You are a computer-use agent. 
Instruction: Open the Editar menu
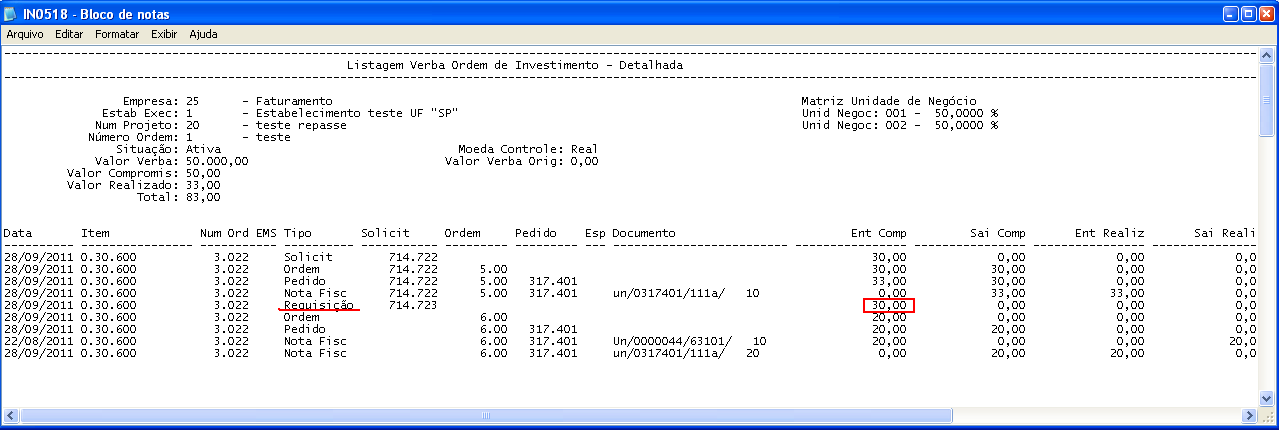click(x=70, y=34)
